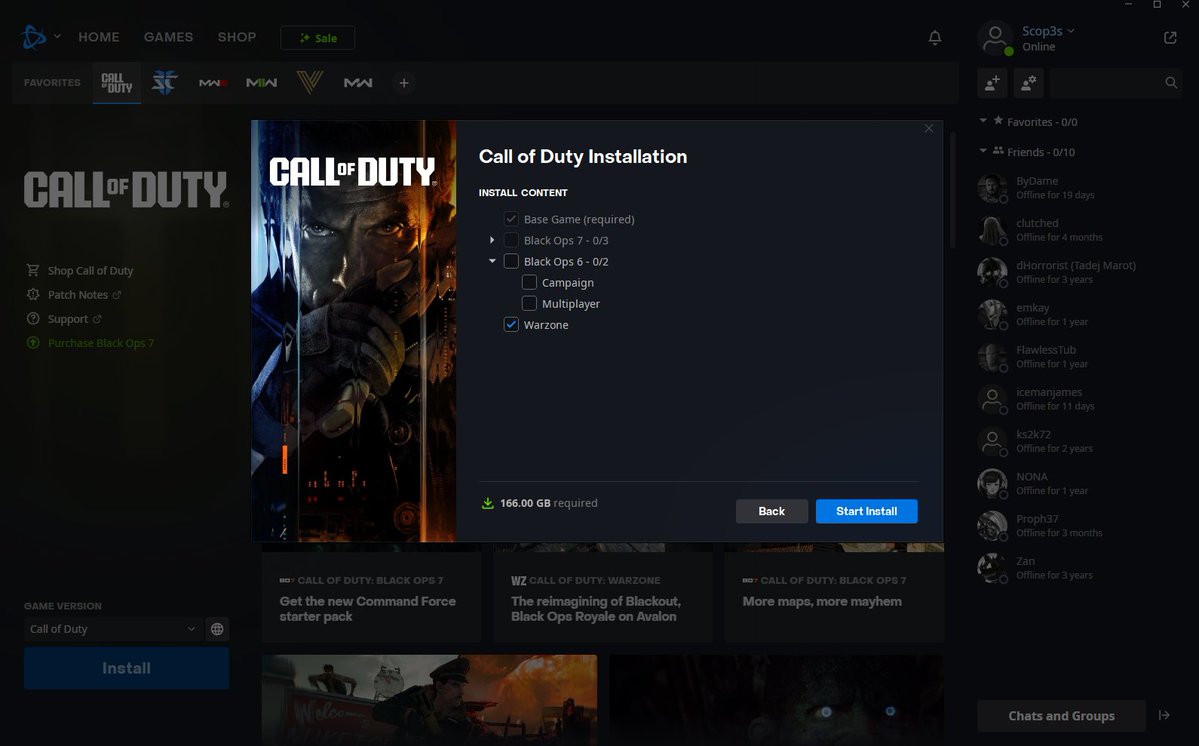Click Zan's avatar
The height and width of the screenshot is (746, 1199).
993,568
